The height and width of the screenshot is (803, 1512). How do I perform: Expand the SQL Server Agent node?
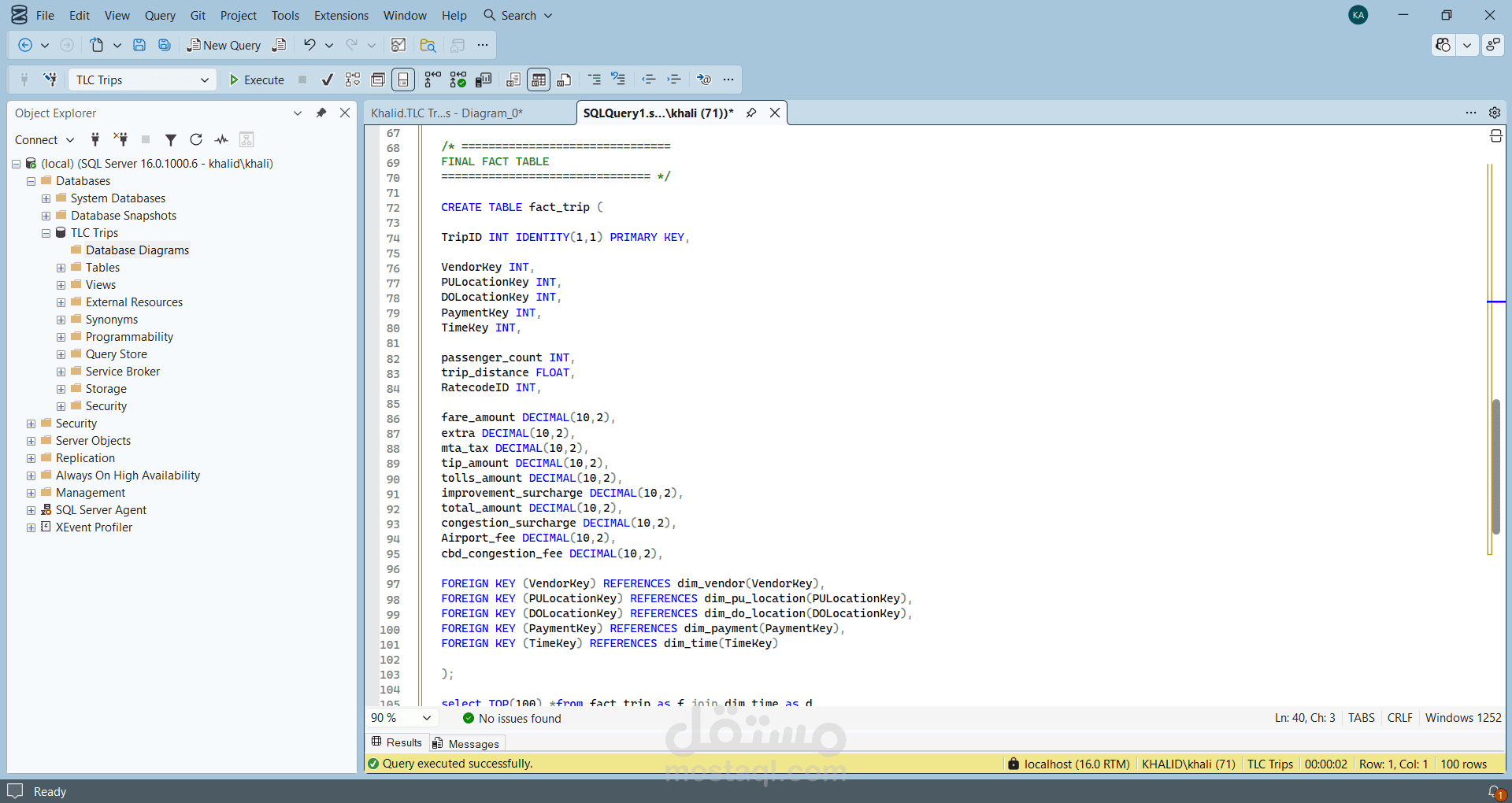coord(31,510)
